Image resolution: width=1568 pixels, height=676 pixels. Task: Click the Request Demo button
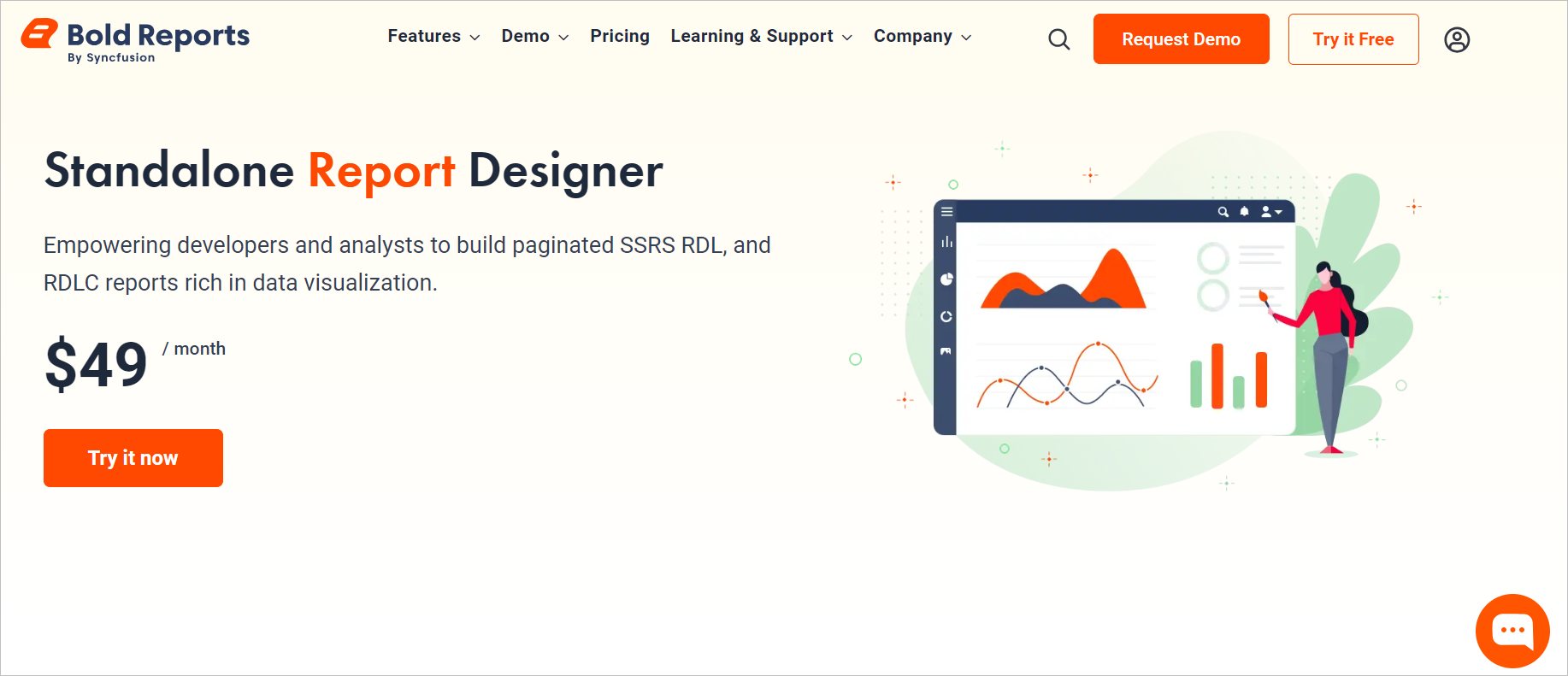1181,39
